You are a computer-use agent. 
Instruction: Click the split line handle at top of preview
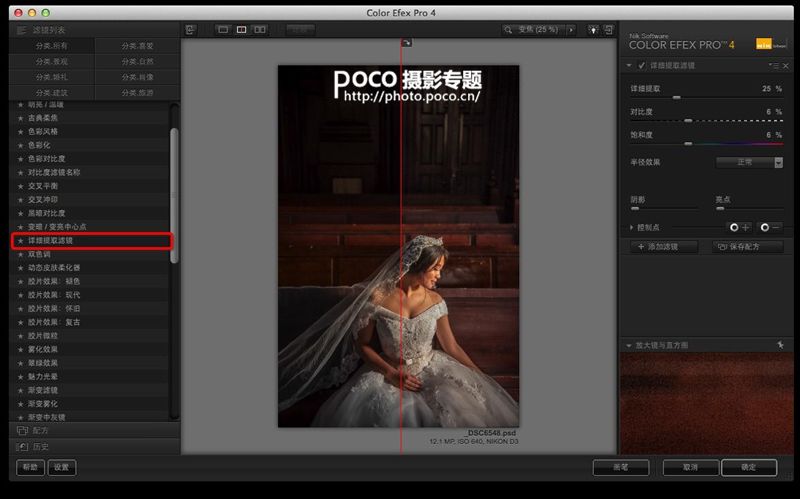406,43
